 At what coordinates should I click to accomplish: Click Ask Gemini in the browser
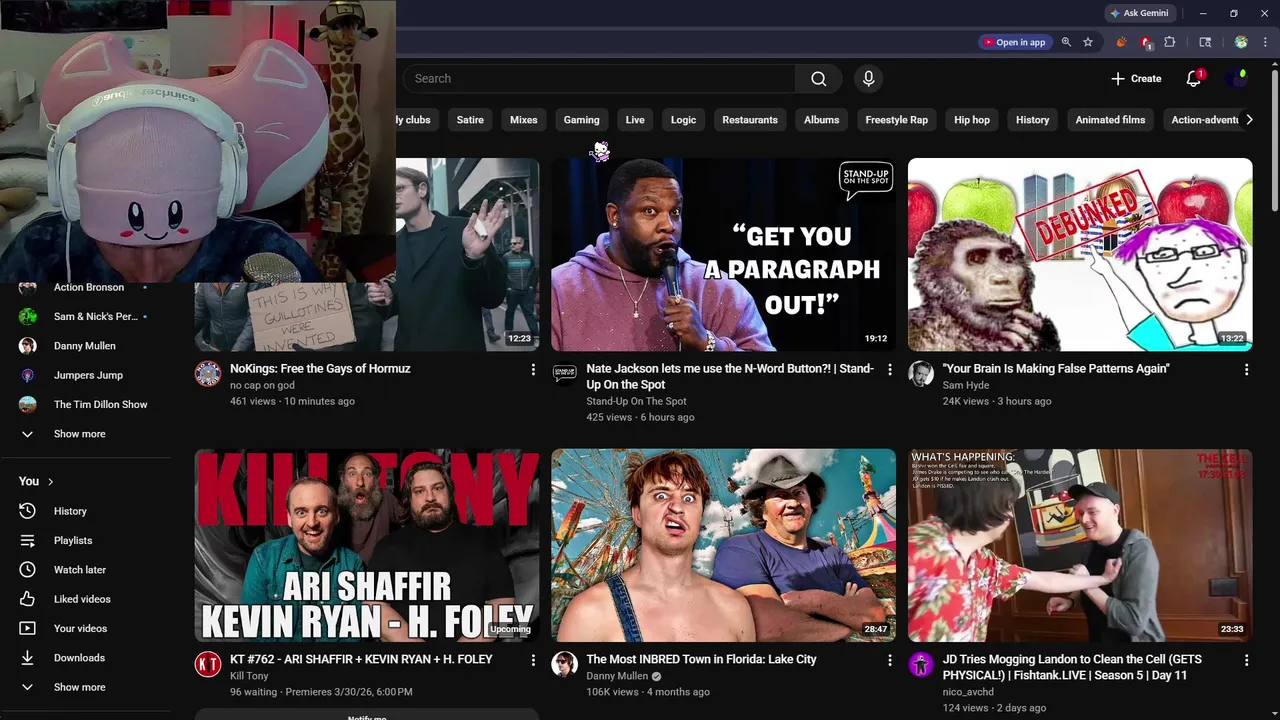(x=1139, y=13)
